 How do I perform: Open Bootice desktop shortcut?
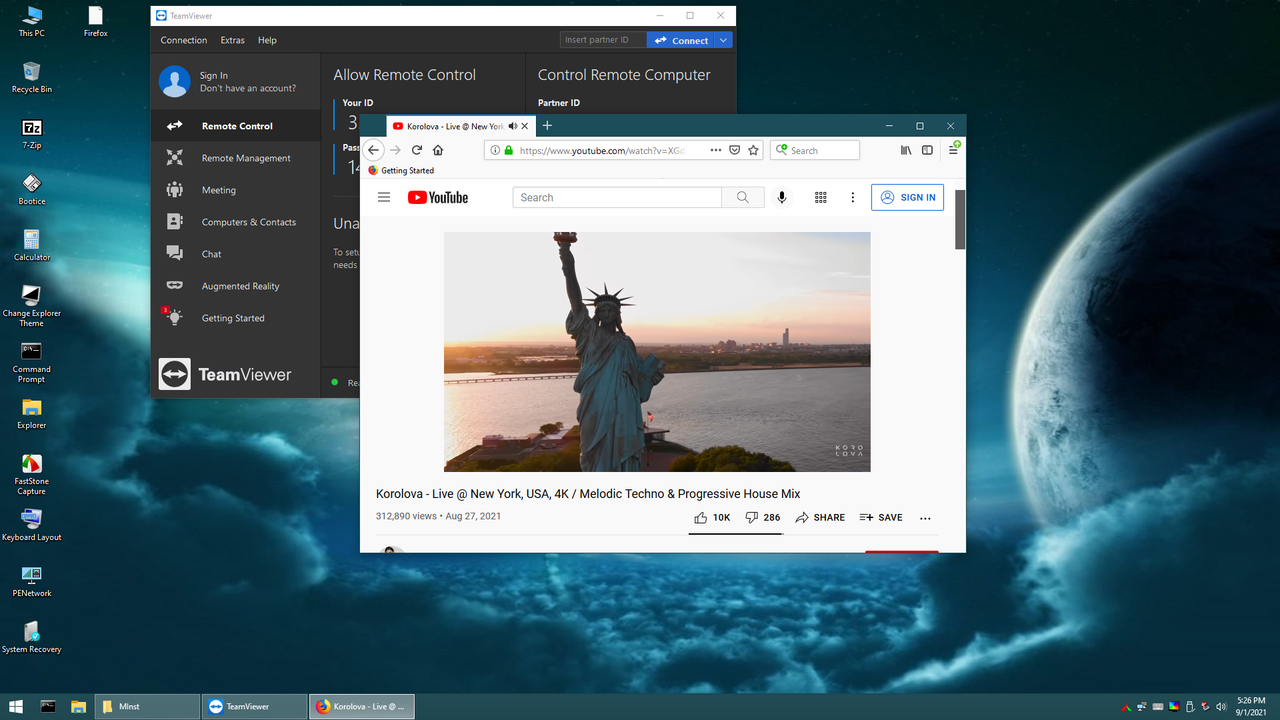(32, 189)
